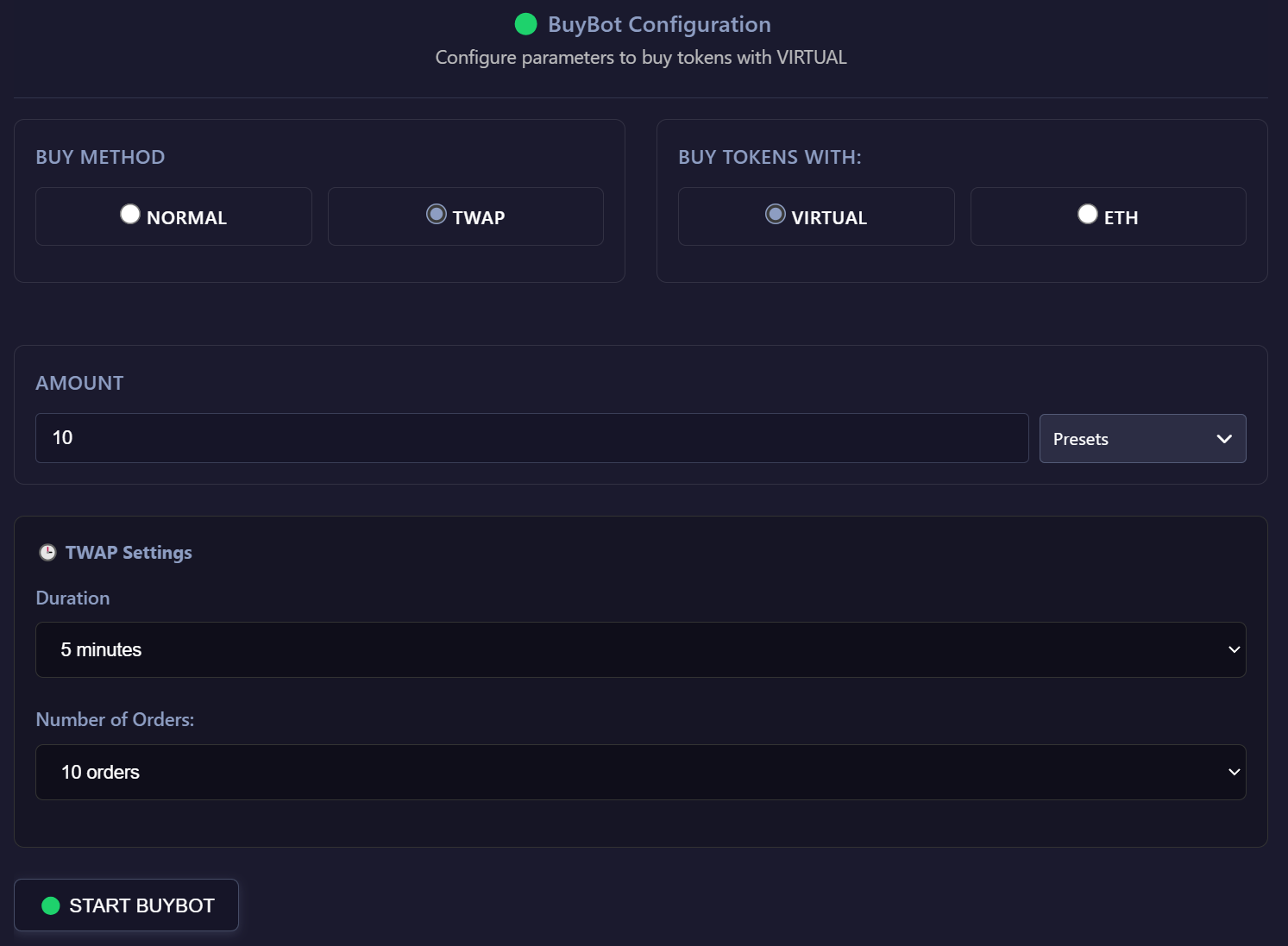The height and width of the screenshot is (946, 1288).
Task: Select the NORMAL buy method radio button
Action: [x=130, y=214]
